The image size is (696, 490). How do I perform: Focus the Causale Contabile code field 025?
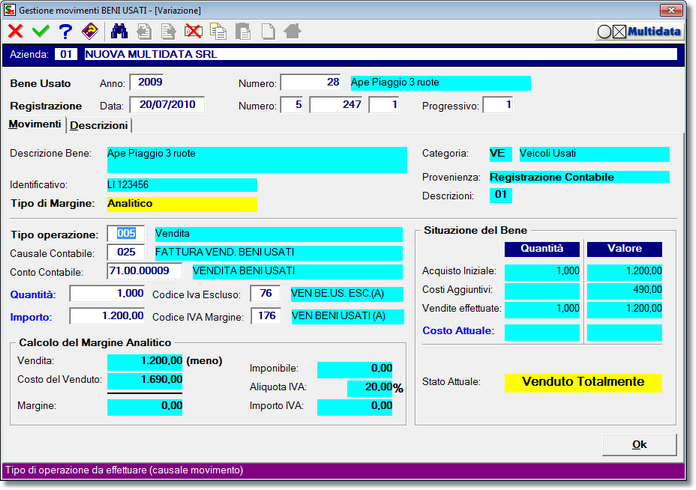(x=126, y=252)
